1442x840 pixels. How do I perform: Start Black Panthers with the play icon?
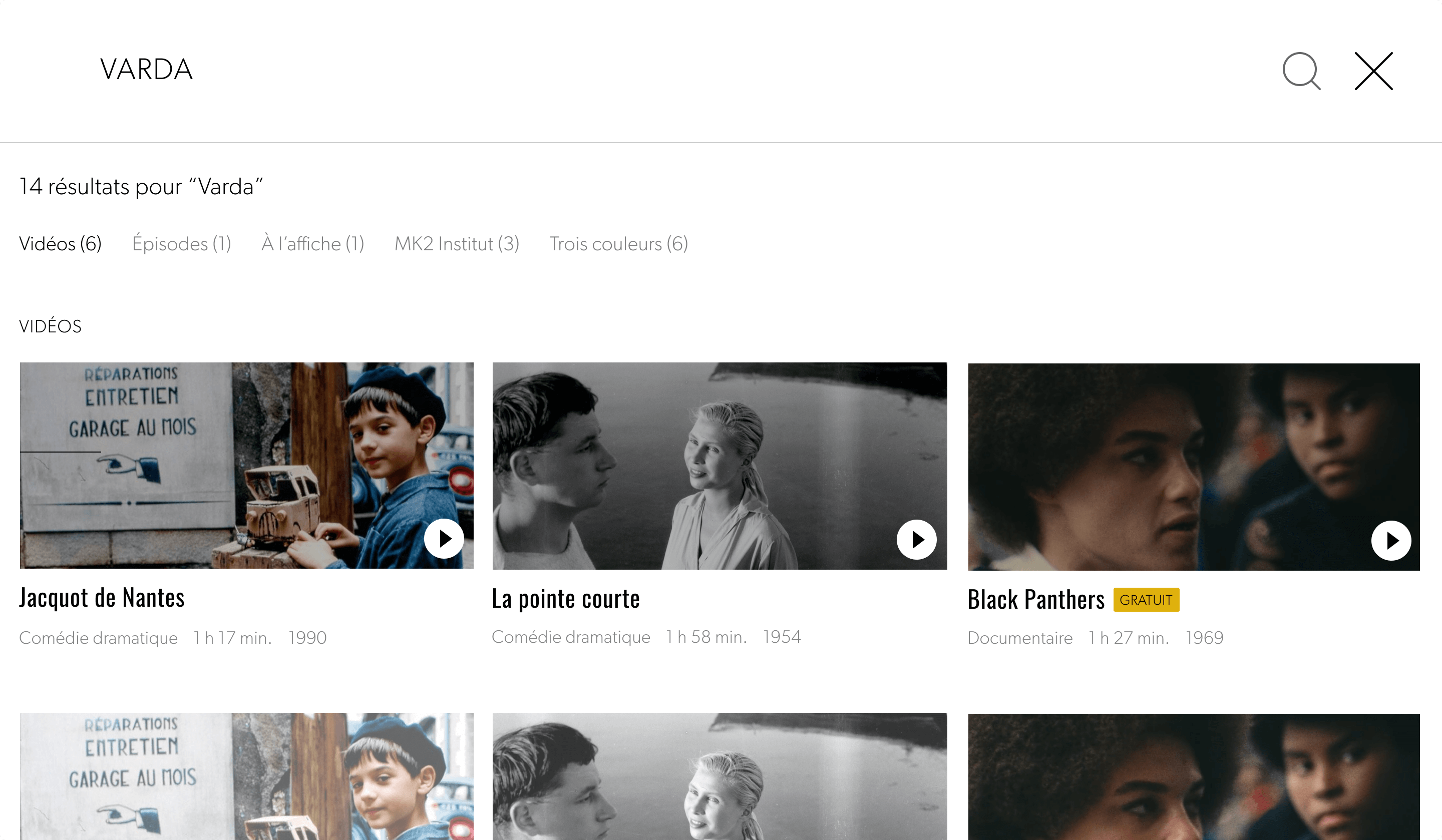(x=1390, y=540)
